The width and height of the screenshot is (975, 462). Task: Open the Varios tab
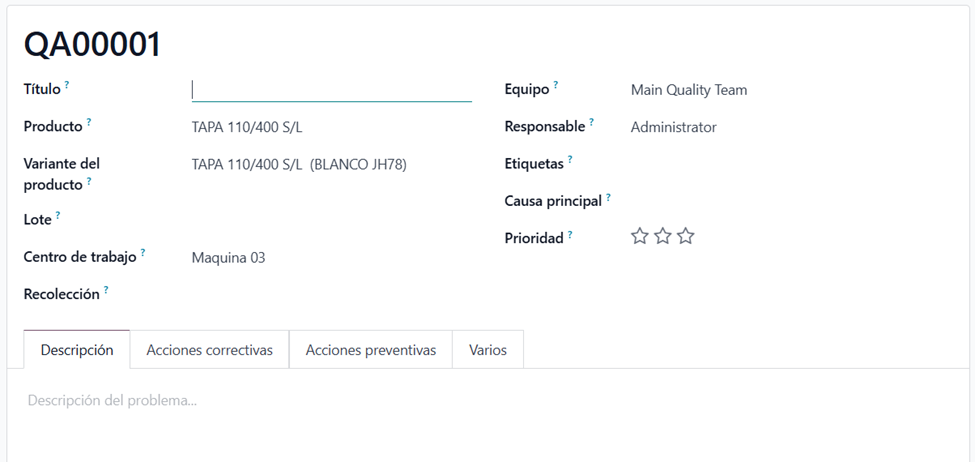488,350
